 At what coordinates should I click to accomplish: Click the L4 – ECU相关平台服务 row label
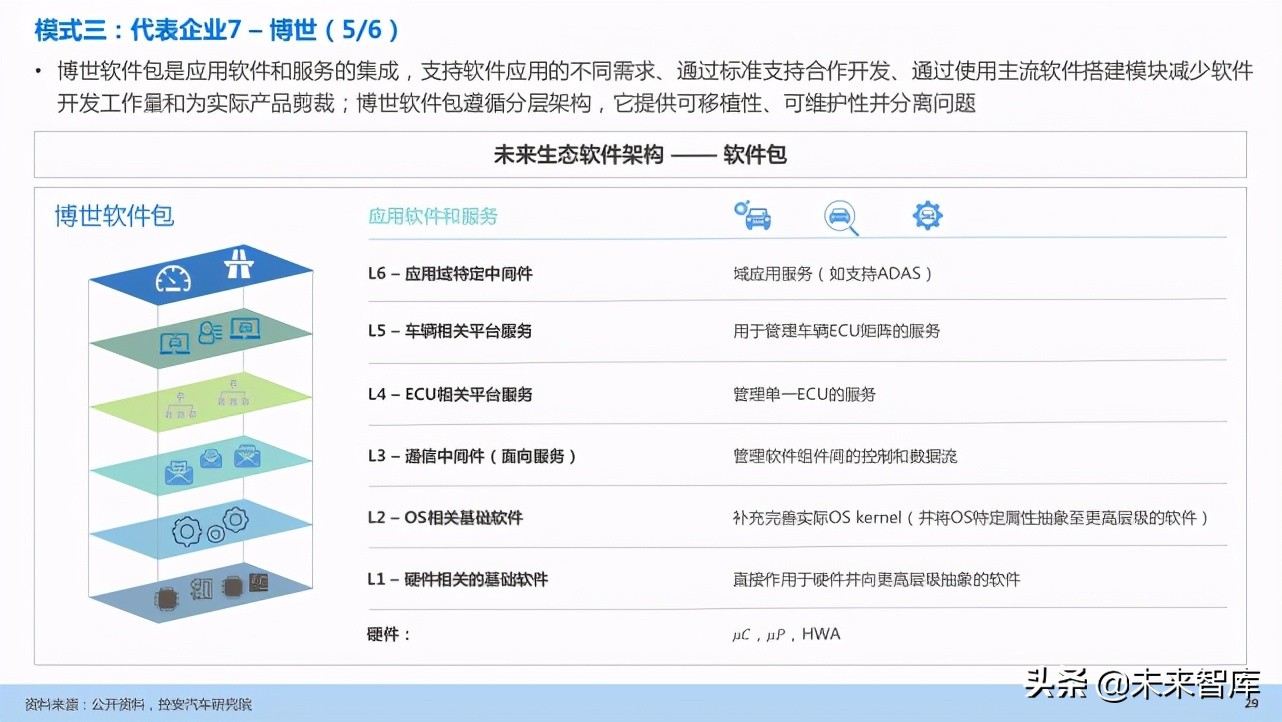click(450, 394)
